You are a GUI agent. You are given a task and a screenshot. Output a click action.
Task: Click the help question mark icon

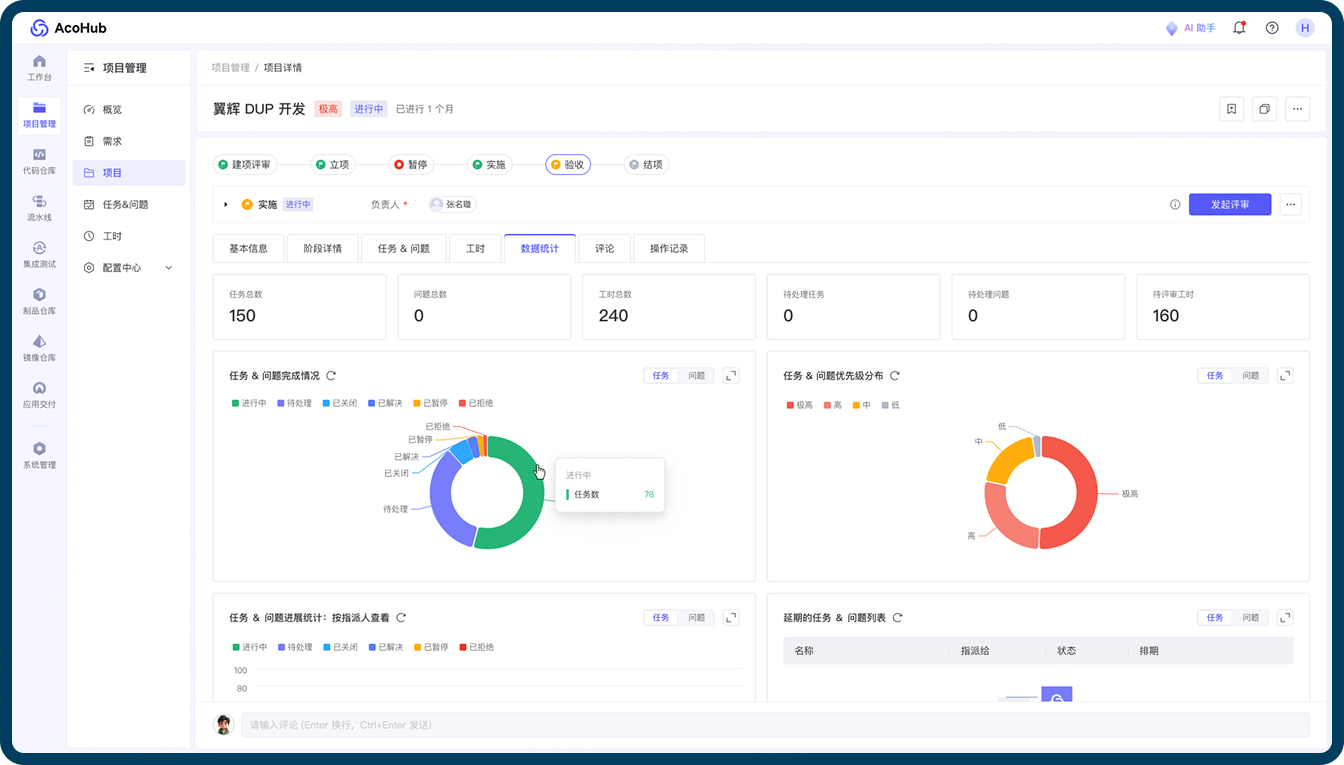coord(1272,28)
